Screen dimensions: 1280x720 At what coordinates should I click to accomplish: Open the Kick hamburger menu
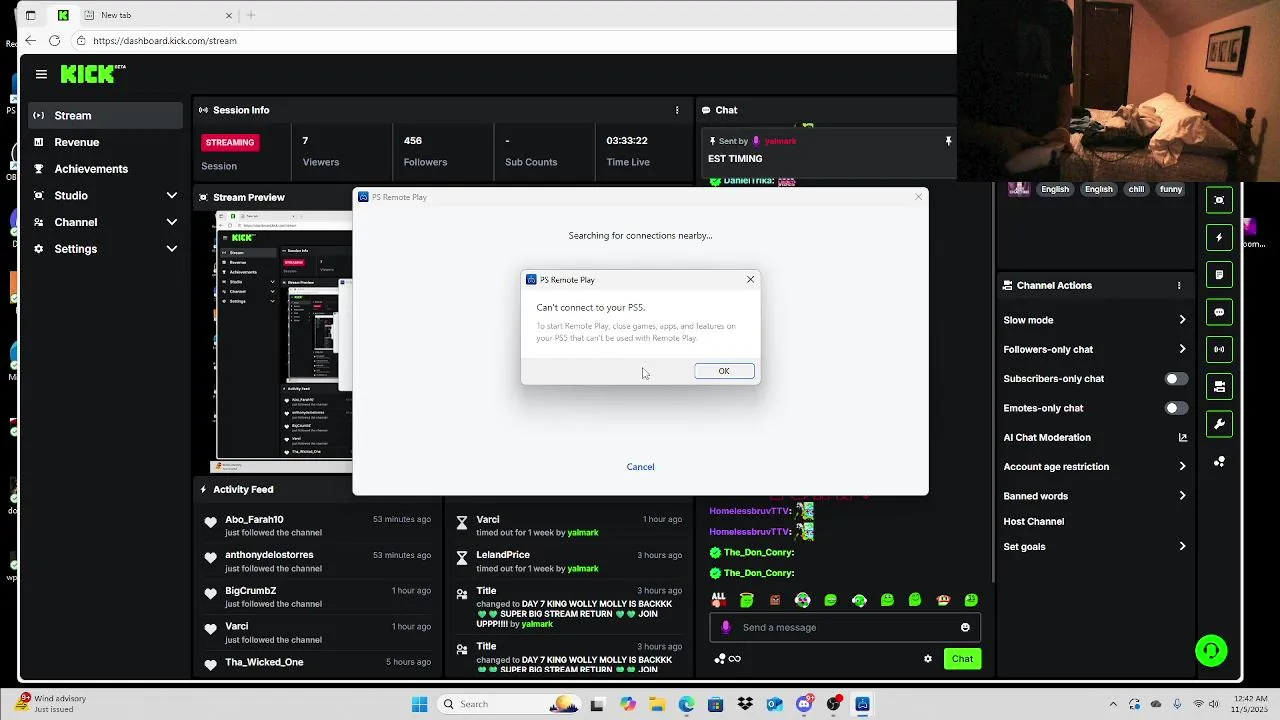click(41, 74)
